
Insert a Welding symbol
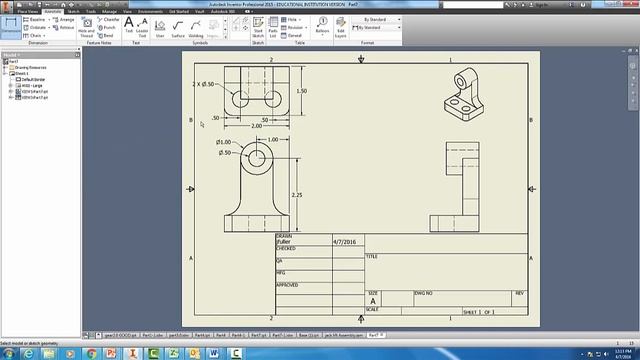(196, 29)
